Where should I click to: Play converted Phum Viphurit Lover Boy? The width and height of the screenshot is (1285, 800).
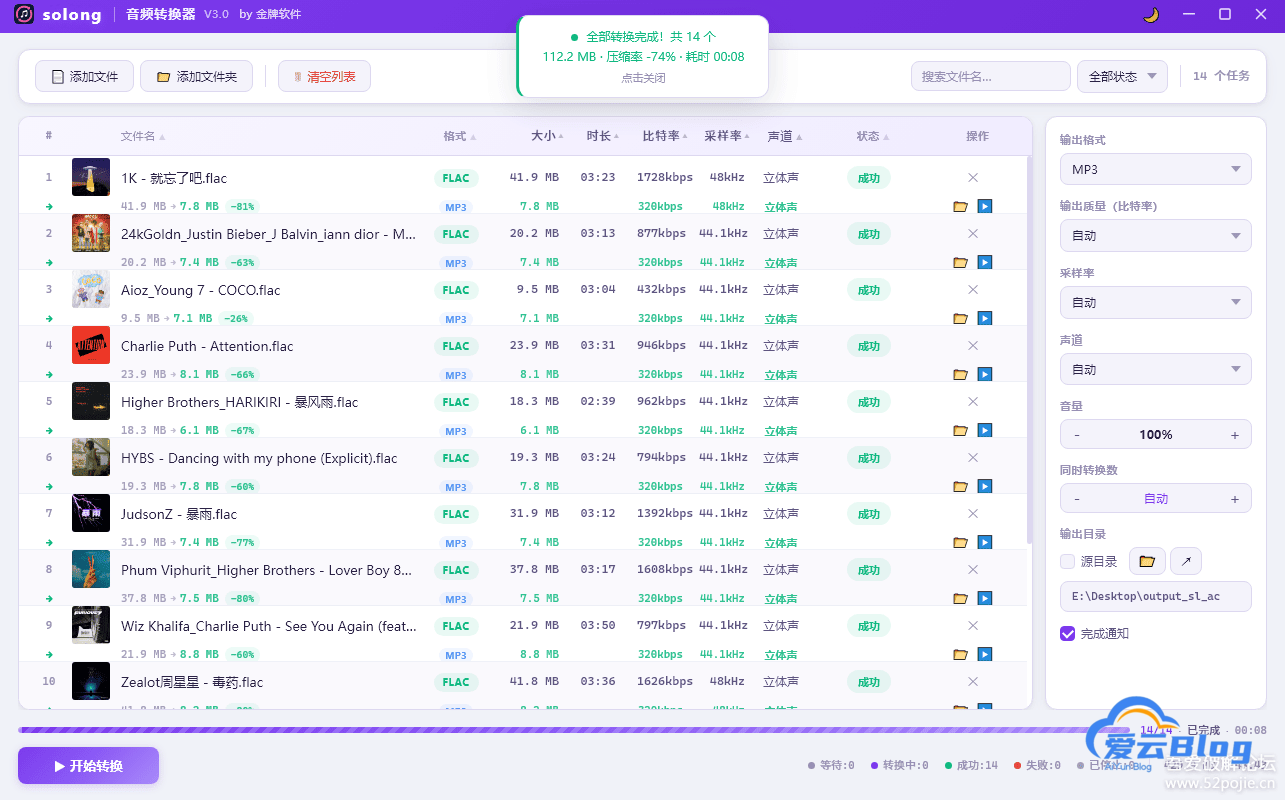click(x=985, y=598)
